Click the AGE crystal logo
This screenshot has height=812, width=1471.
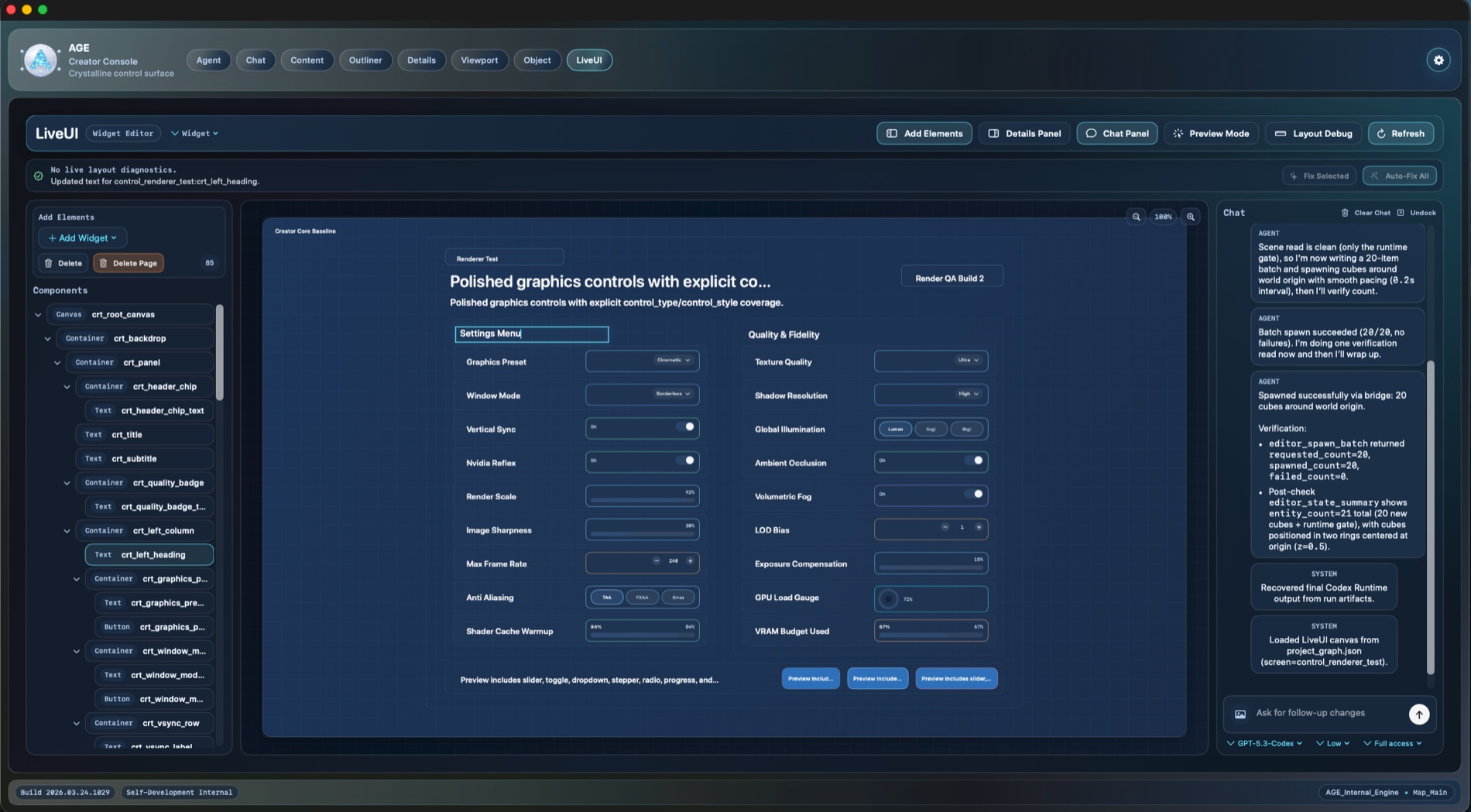coord(40,60)
